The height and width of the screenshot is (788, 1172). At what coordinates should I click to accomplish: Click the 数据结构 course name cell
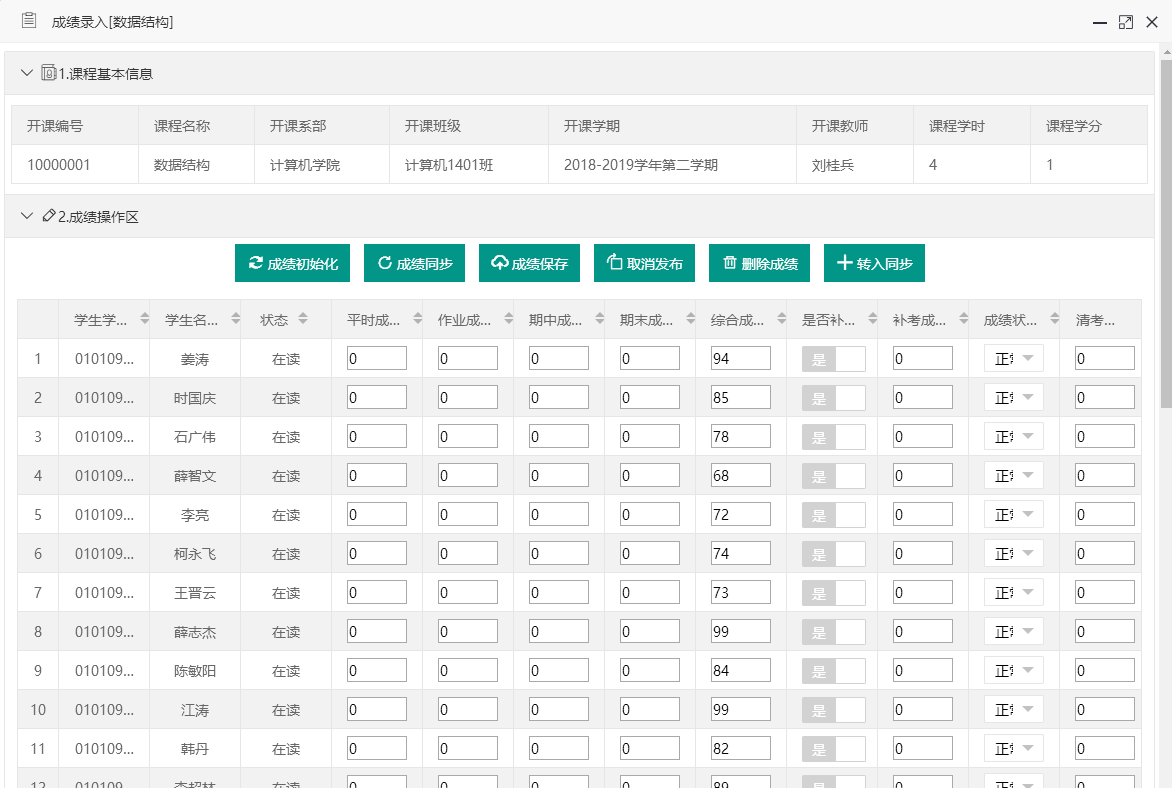coord(196,164)
